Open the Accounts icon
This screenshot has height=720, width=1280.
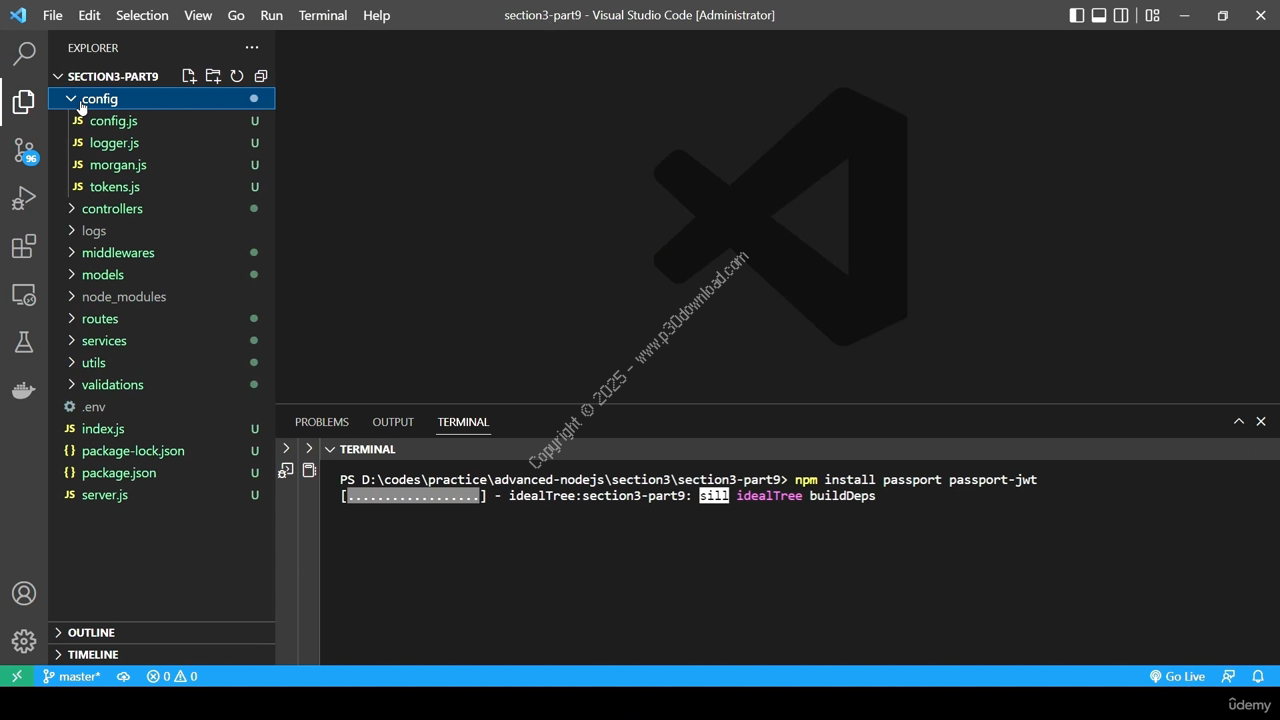[x=24, y=594]
